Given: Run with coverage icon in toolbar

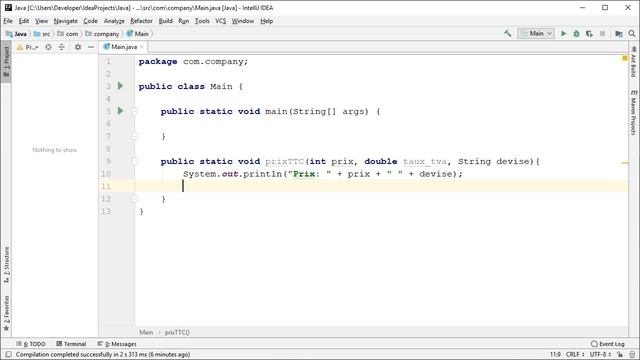Looking at the screenshot, I should 589,33.
